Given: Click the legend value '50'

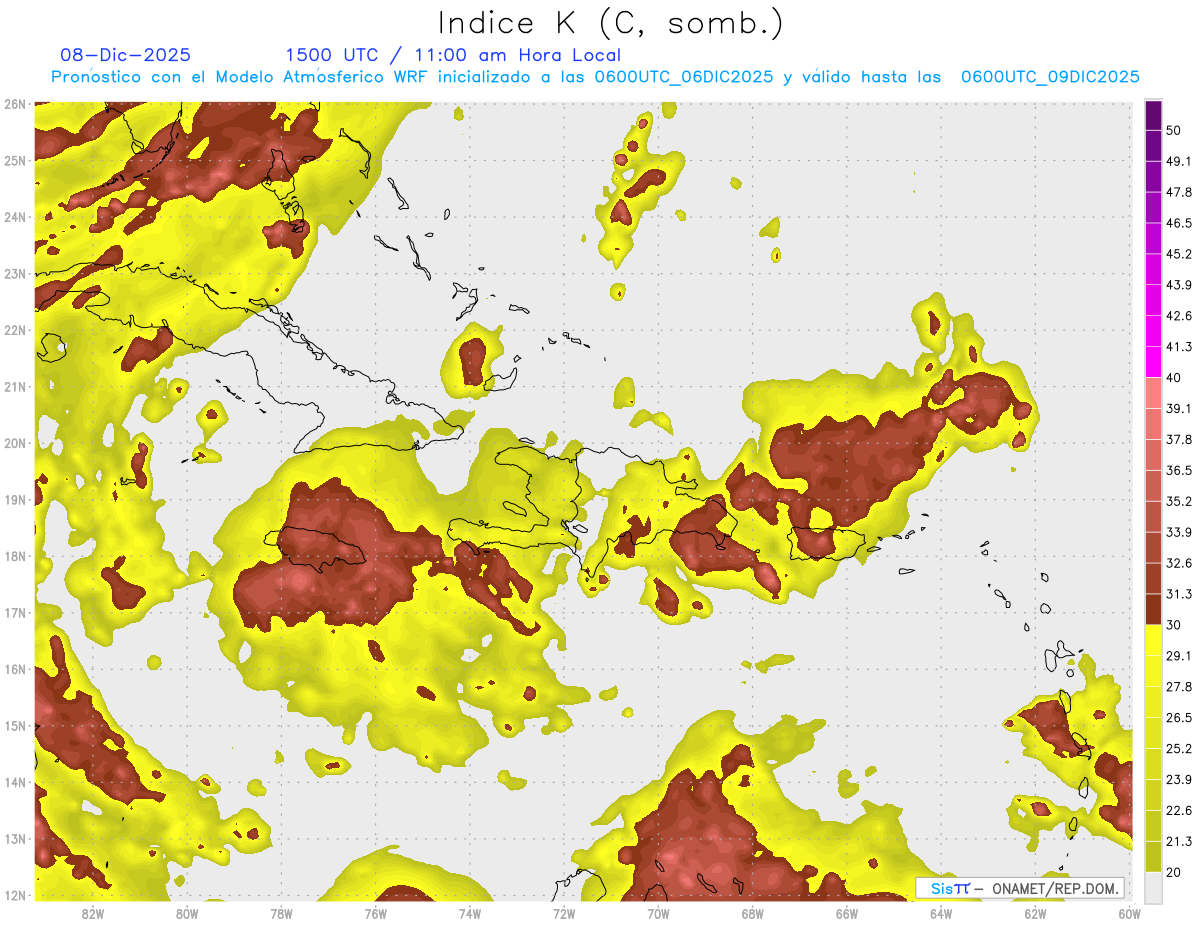Looking at the screenshot, I should click(x=1174, y=130).
